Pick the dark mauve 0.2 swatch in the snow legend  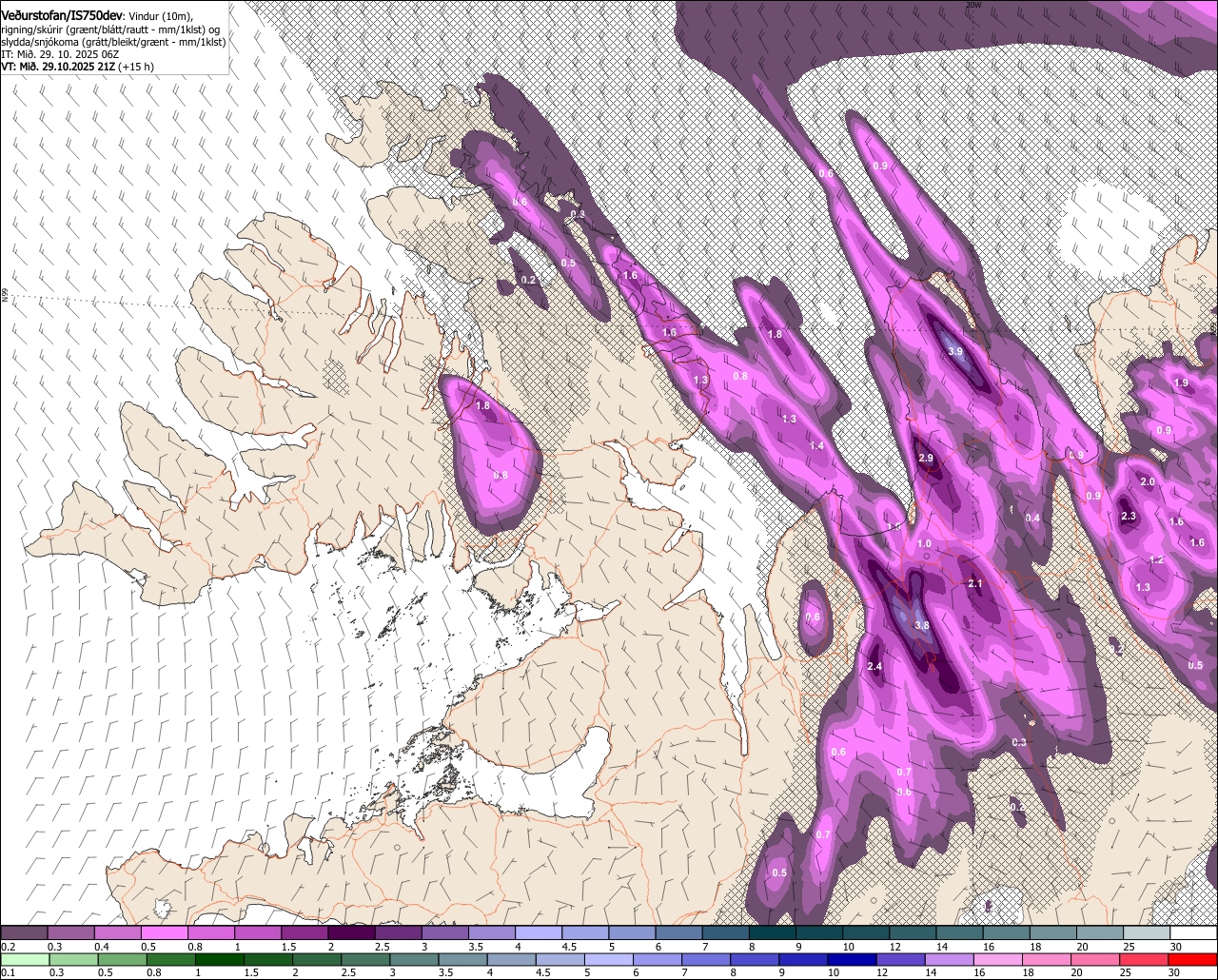coord(24,932)
